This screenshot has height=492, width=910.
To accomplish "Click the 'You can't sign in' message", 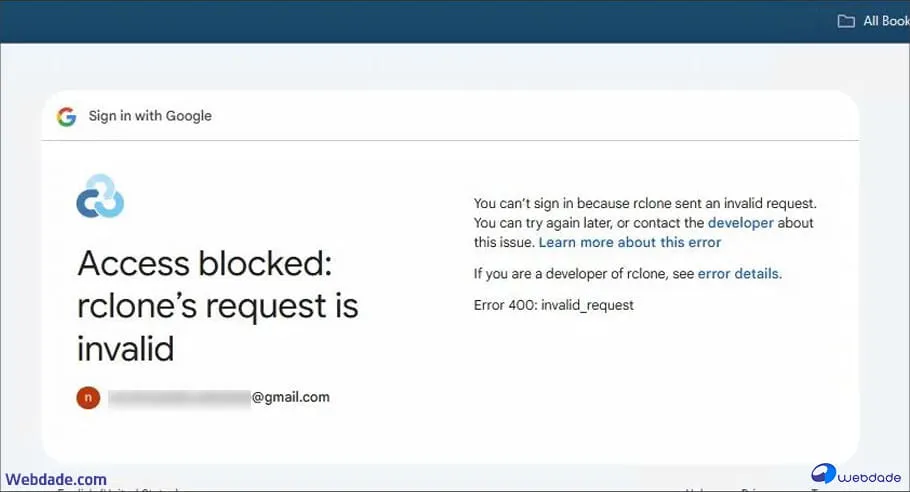I will point(645,204).
